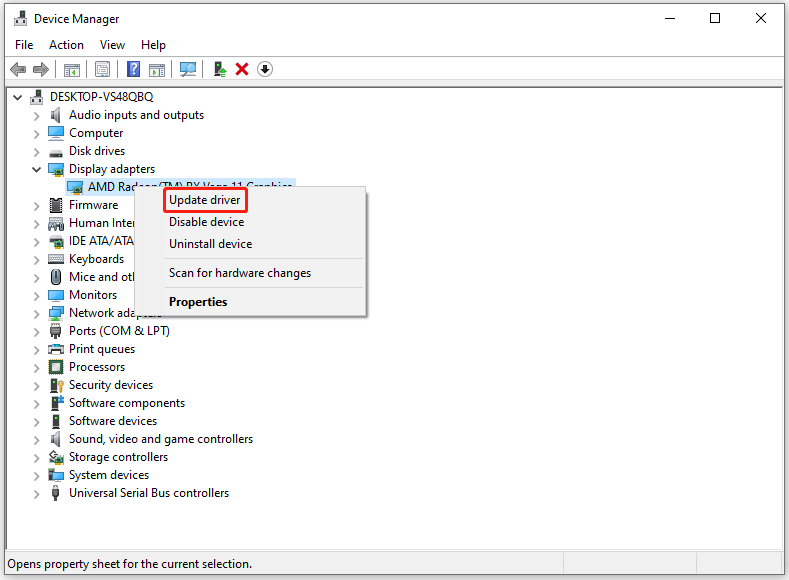Collapse the Display adapters category
The image size is (789, 580).
[x=37, y=169]
